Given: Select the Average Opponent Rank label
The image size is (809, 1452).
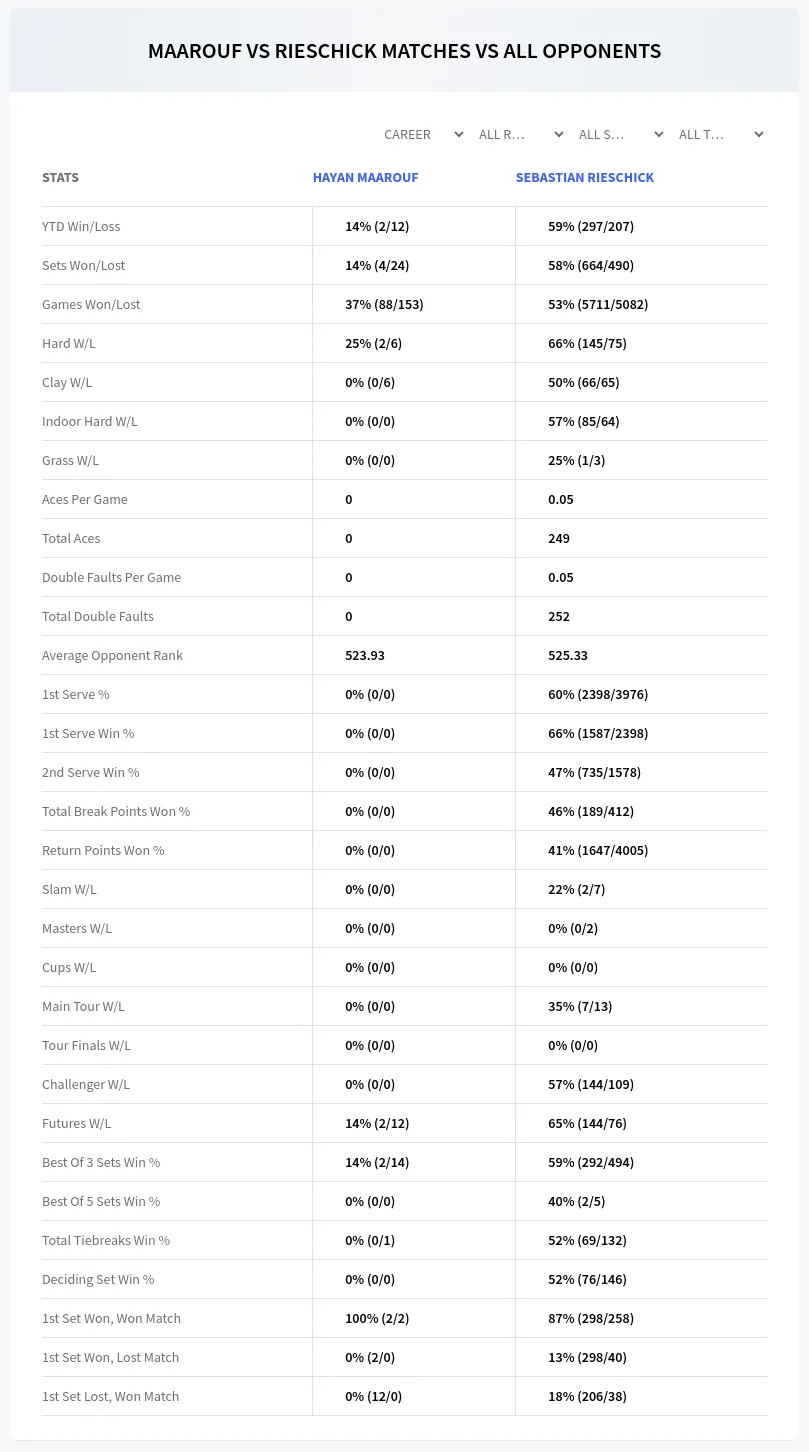Looking at the screenshot, I should 112,655.
